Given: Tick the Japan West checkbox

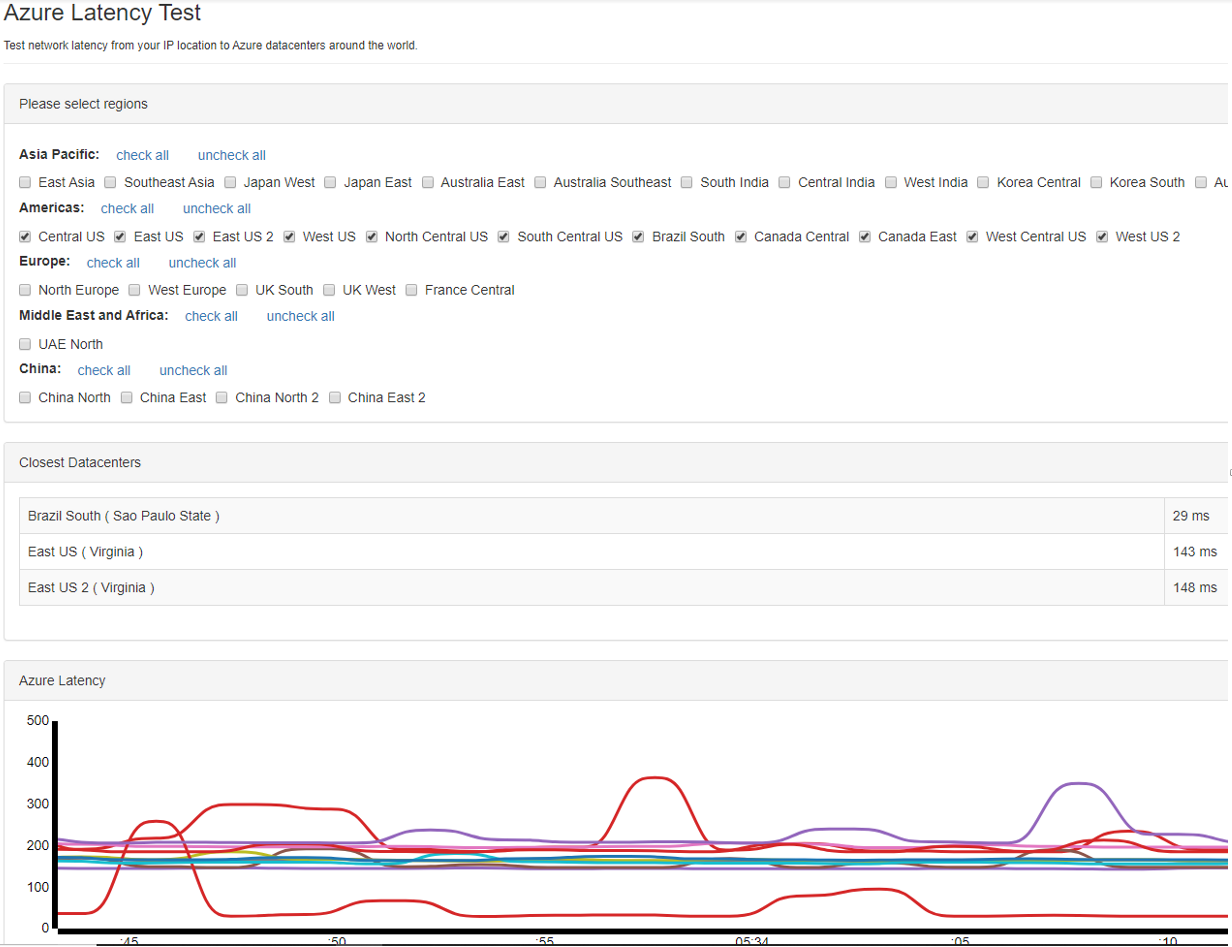Looking at the screenshot, I should pyautogui.click(x=230, y=183).
